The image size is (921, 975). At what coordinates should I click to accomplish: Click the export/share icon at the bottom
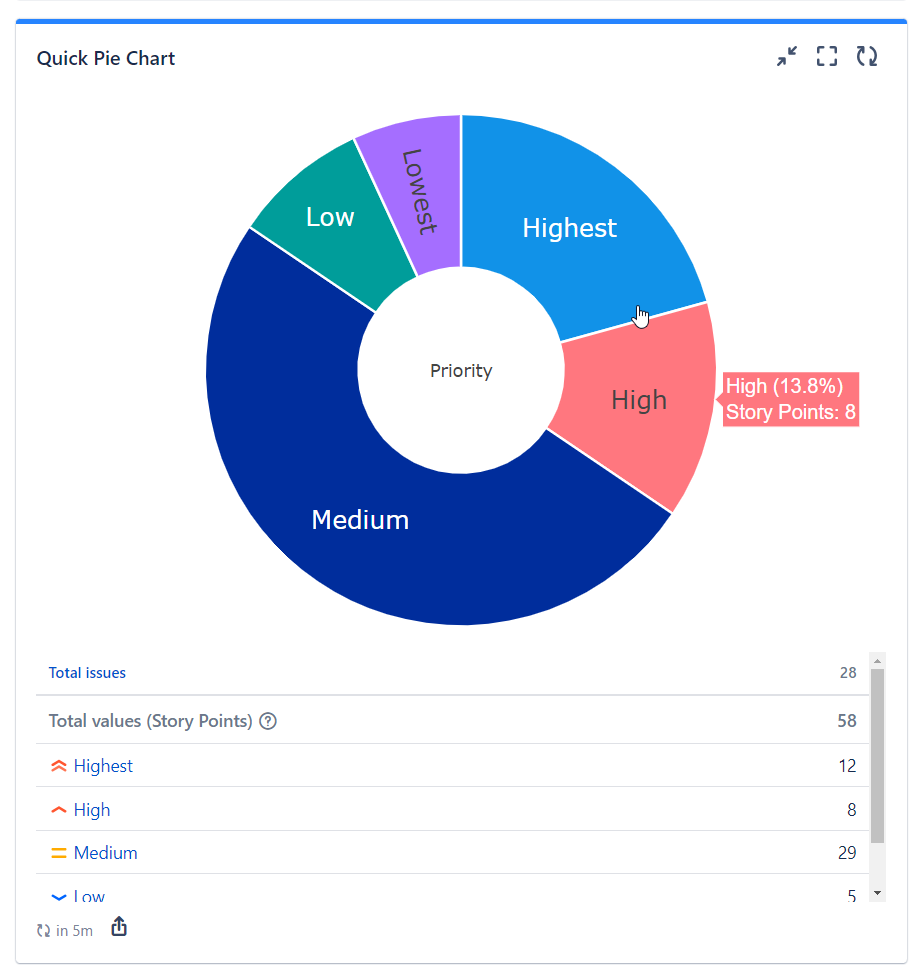tap(118, 927)
